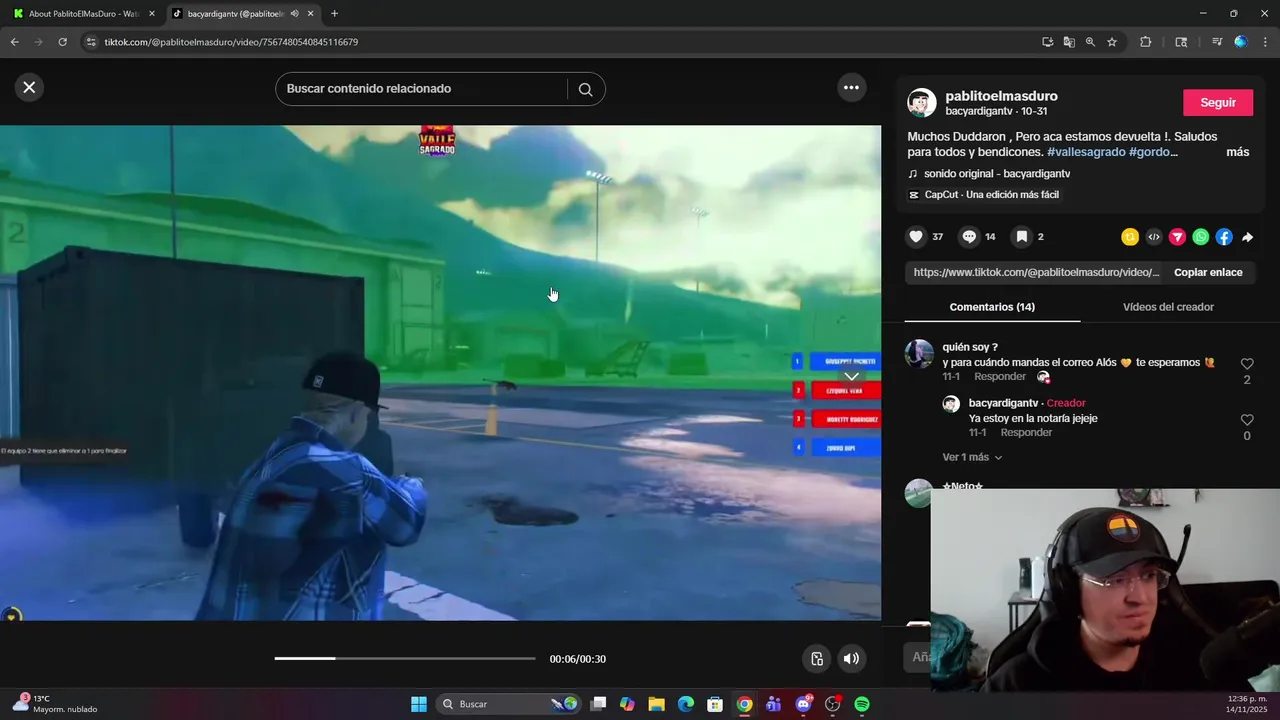Open the #vallesagrado hashtag link
1280x720 pixels.
1086,152
